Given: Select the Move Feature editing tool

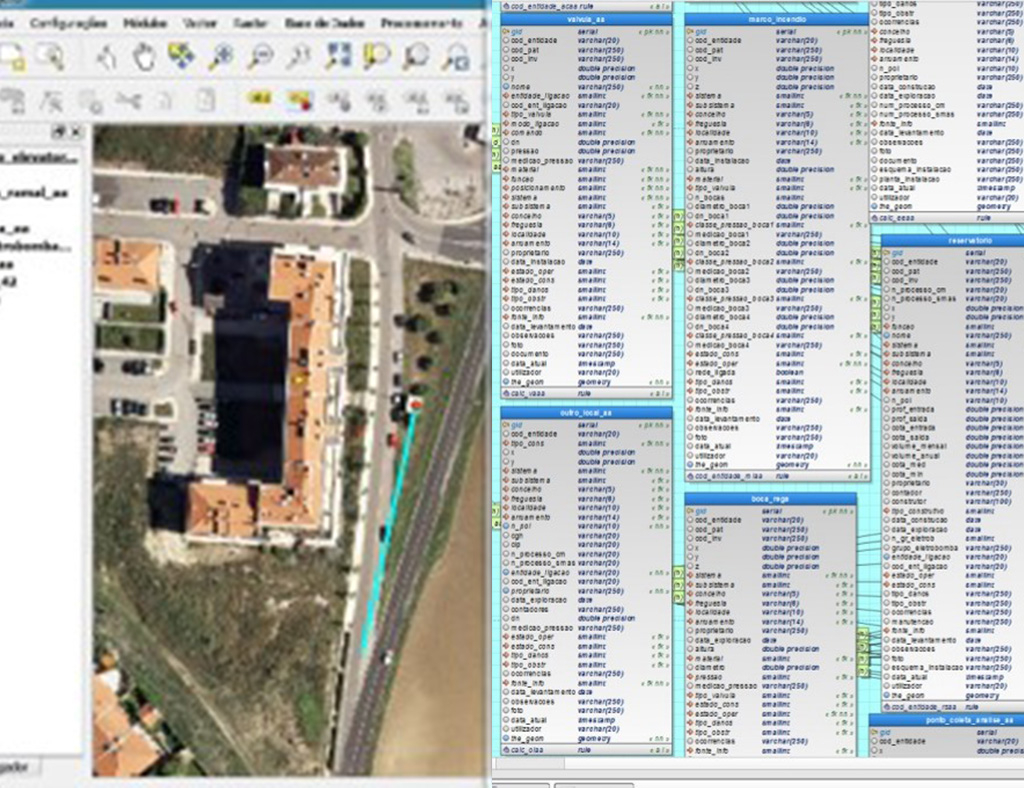Looking at the screenshot, I should click(x=13, y=101).
